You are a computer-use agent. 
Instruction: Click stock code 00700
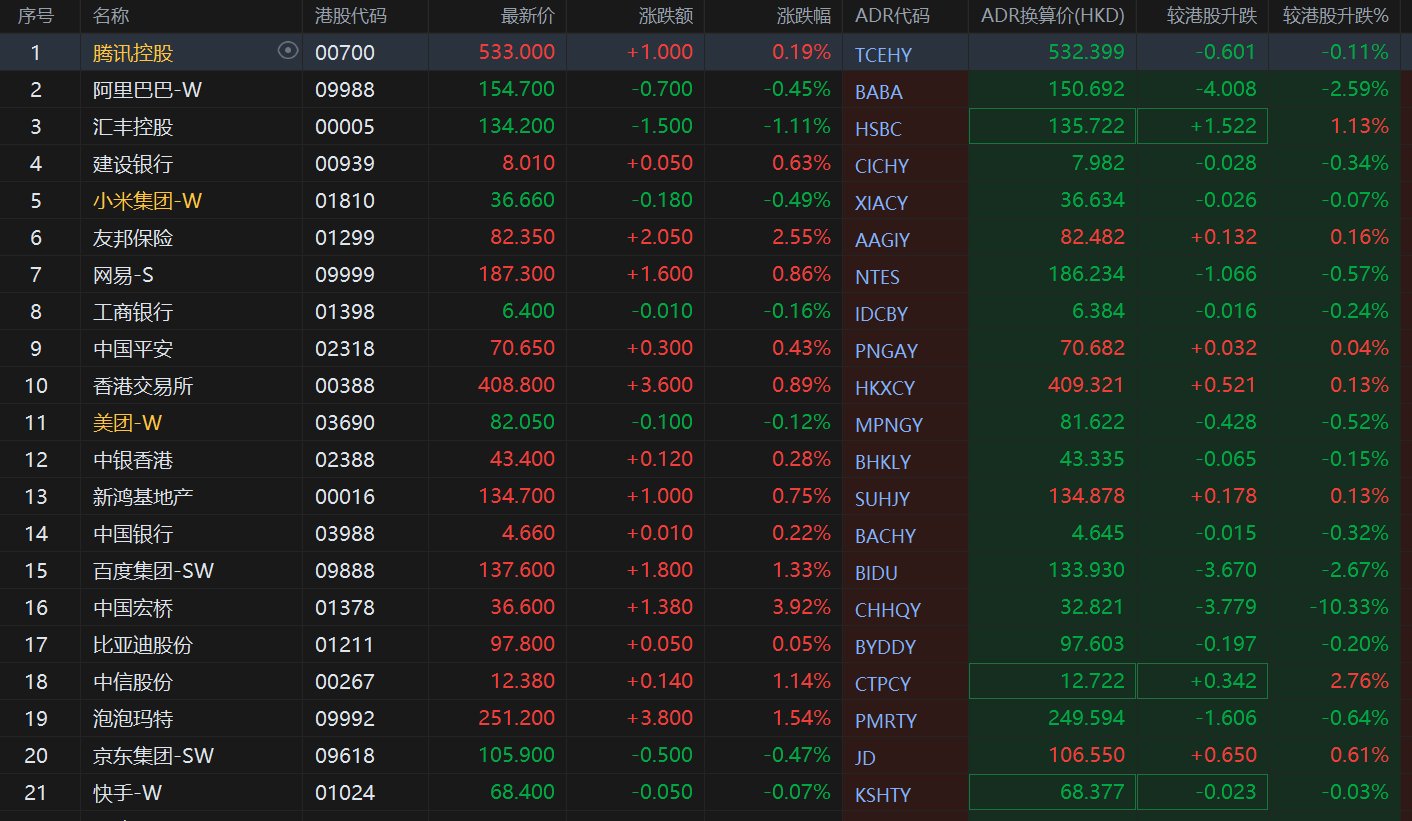tap(344, 53)
